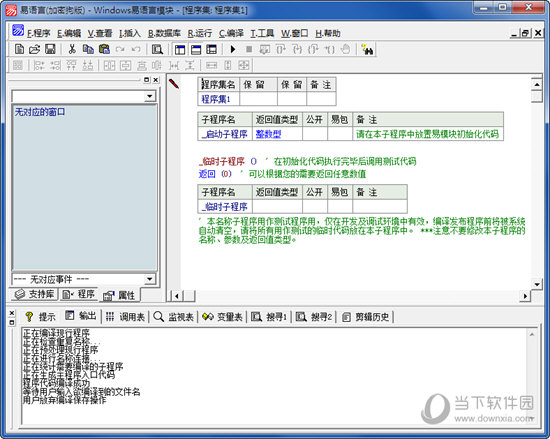The image size is (550, 439).
Task: Open the 无对应事件 event dropdown
Action: click(x=150, y=279)
